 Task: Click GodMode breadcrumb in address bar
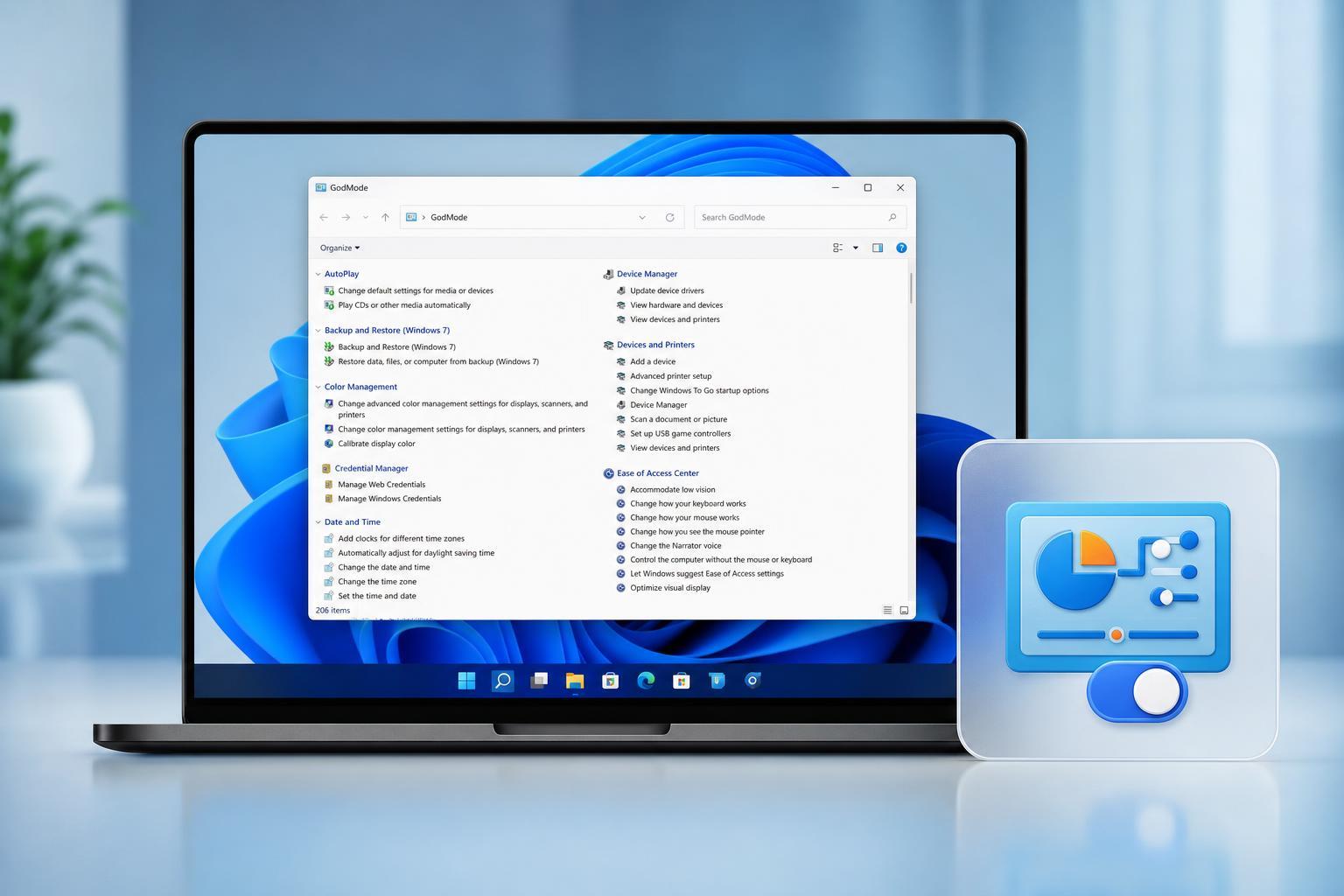(x=449, y=217)
